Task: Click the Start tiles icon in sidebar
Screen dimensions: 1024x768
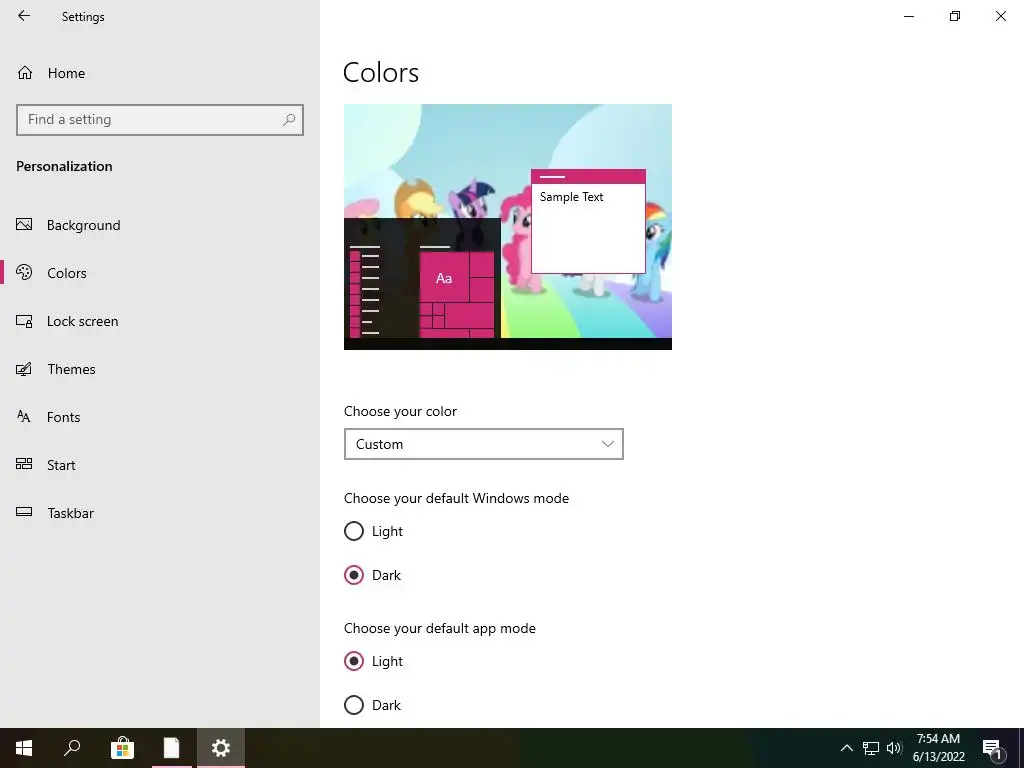Action: coord(24,464)
